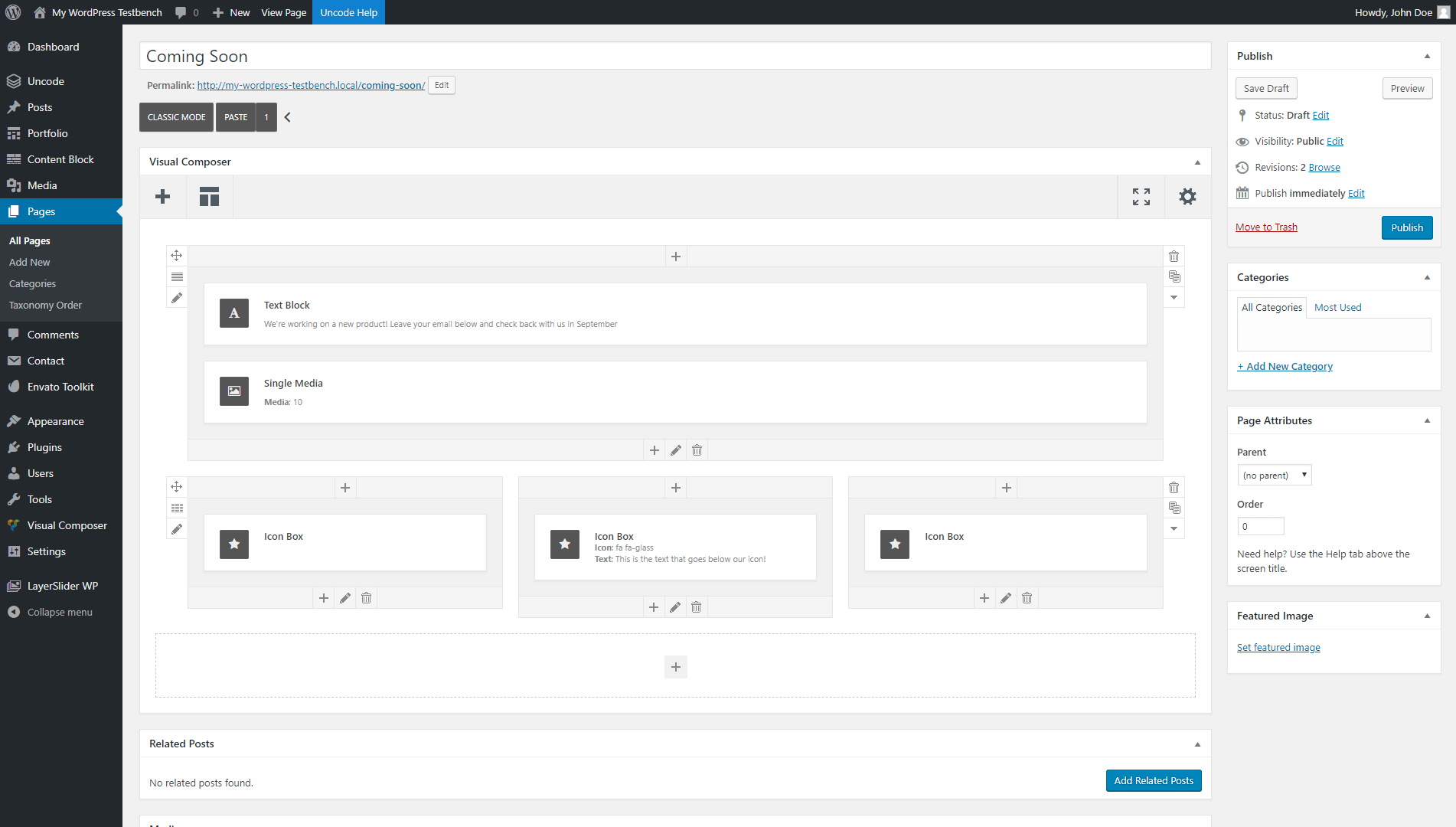
Task: Preview the Coming Soon page
Action: [1407, 88]
